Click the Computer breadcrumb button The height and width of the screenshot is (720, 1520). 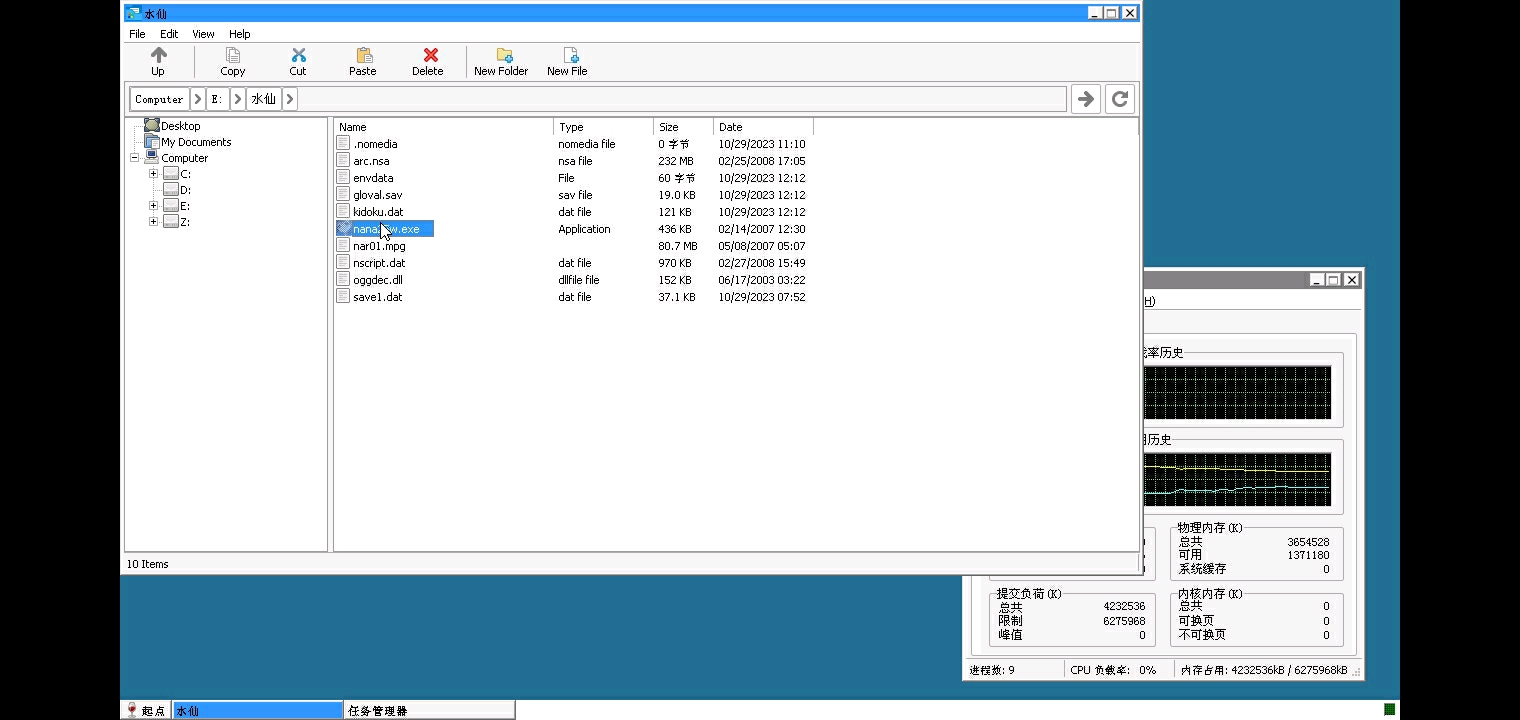tap(159, 99)
